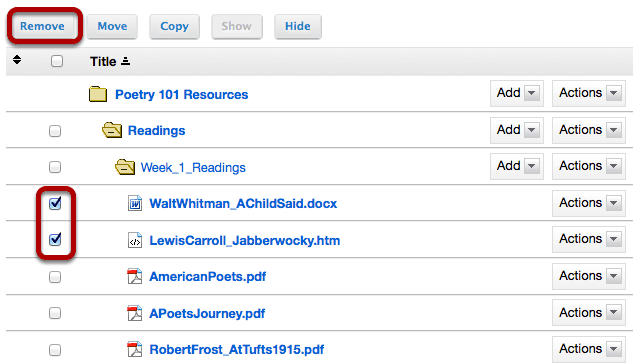Open the RobertFrost_AtTufts1915.pdf link

(237, 349)
